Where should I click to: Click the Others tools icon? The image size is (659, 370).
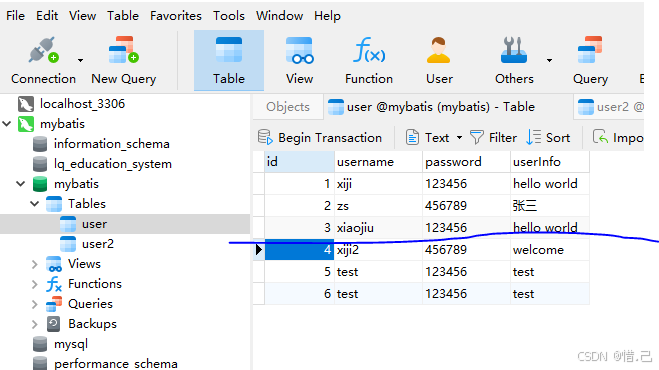click(x=514, y=50)
